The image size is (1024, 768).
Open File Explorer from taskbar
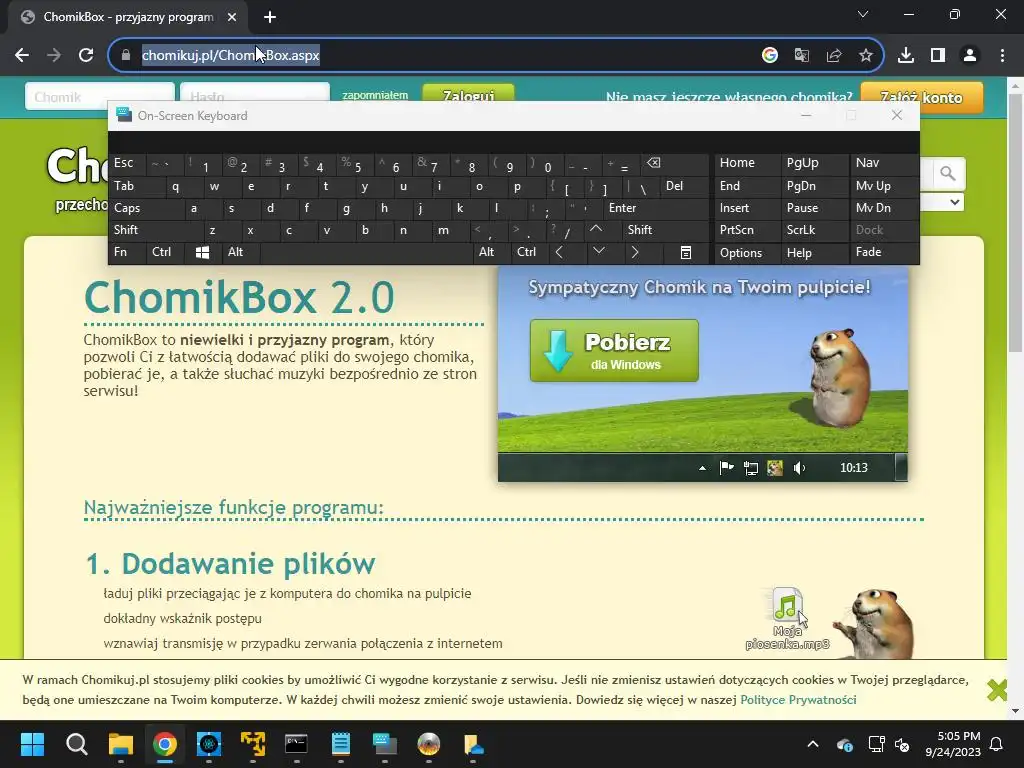point(121,744)
